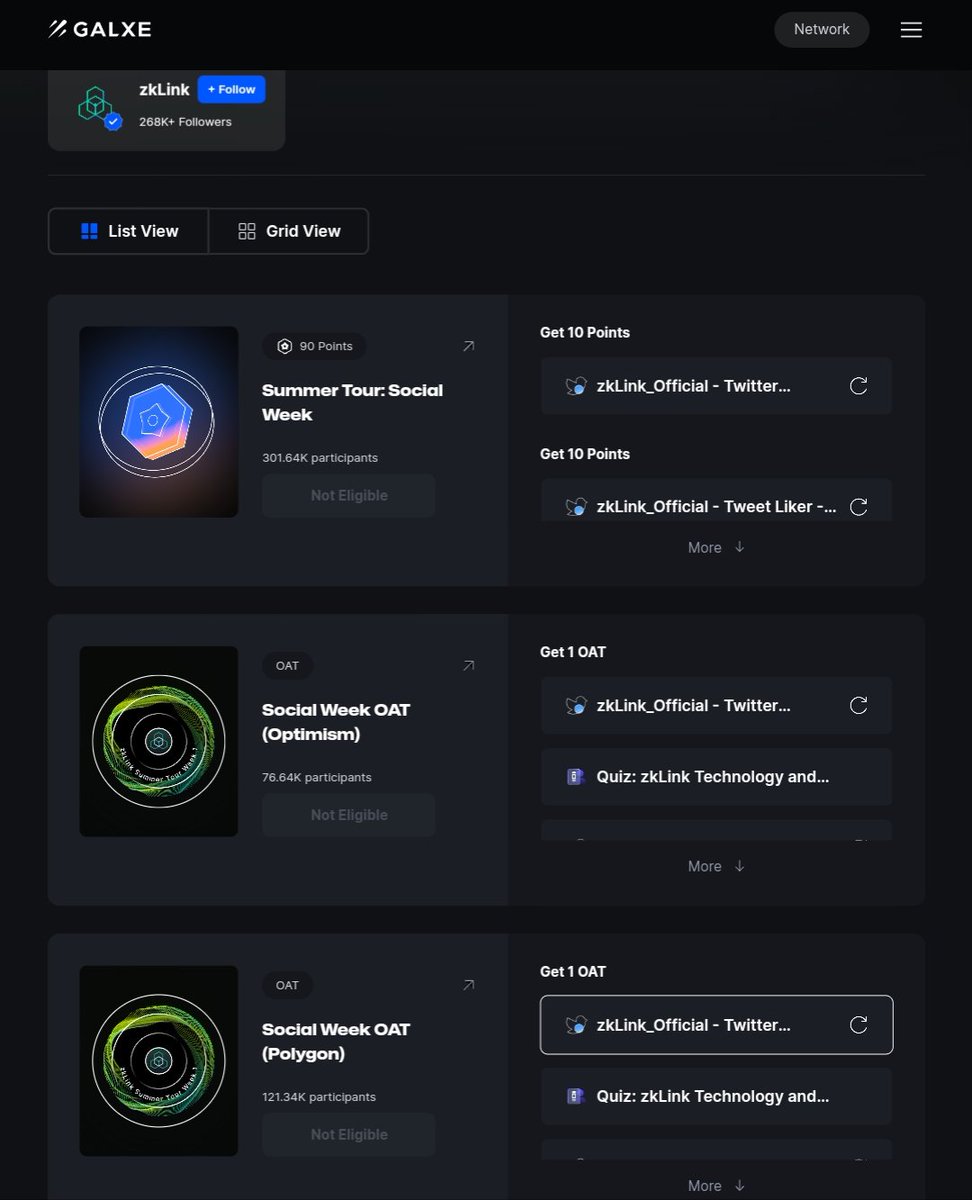The image size is (972, 1200).
Task: Refresh Tweet Liker task status
Action: (x=858, y=507)
